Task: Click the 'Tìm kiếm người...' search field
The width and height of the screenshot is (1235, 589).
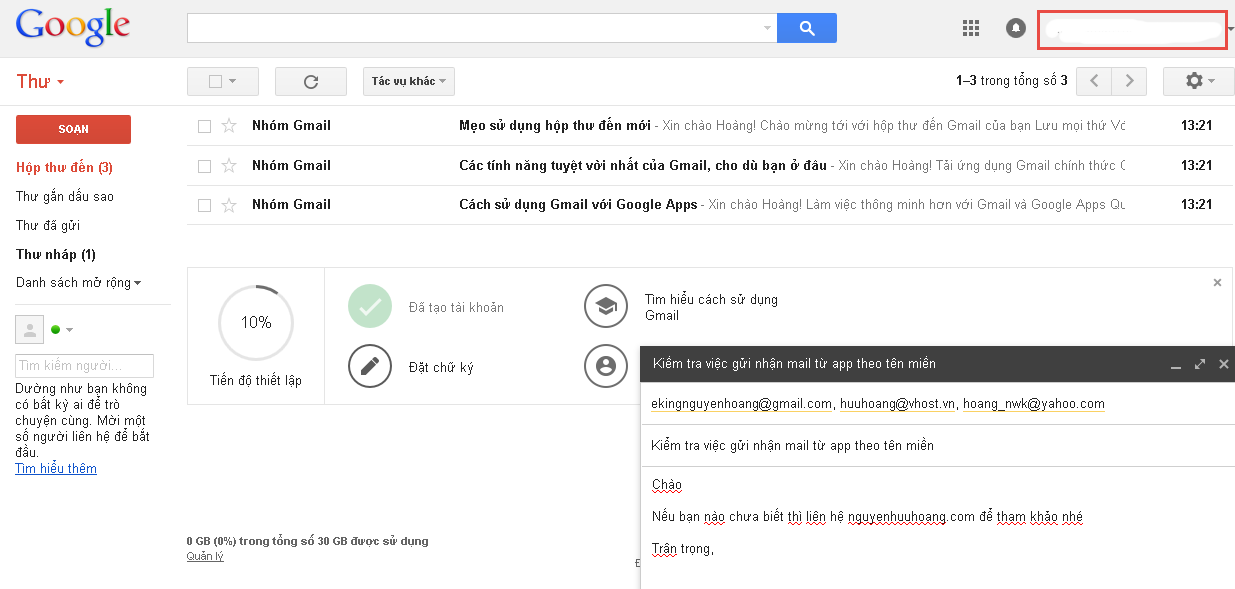Action: 84,366
